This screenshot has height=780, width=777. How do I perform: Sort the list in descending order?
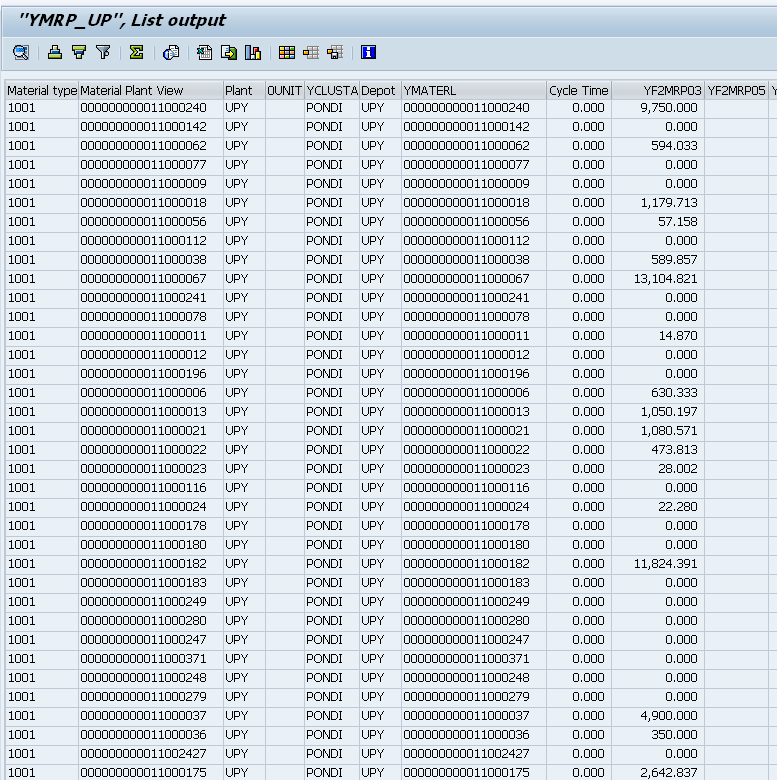point(79,52)
